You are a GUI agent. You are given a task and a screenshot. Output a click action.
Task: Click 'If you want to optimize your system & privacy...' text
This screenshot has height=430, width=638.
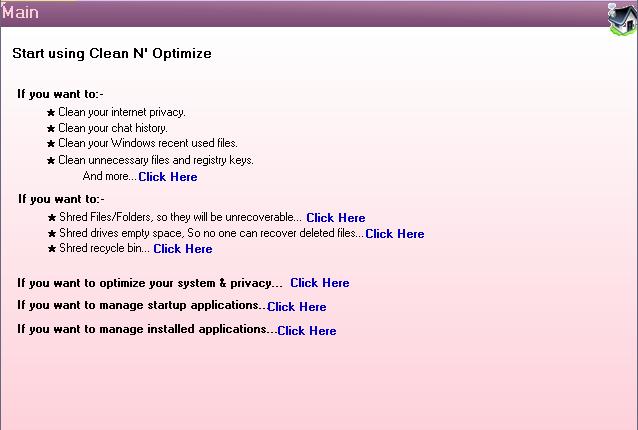[x=150, y=283]
